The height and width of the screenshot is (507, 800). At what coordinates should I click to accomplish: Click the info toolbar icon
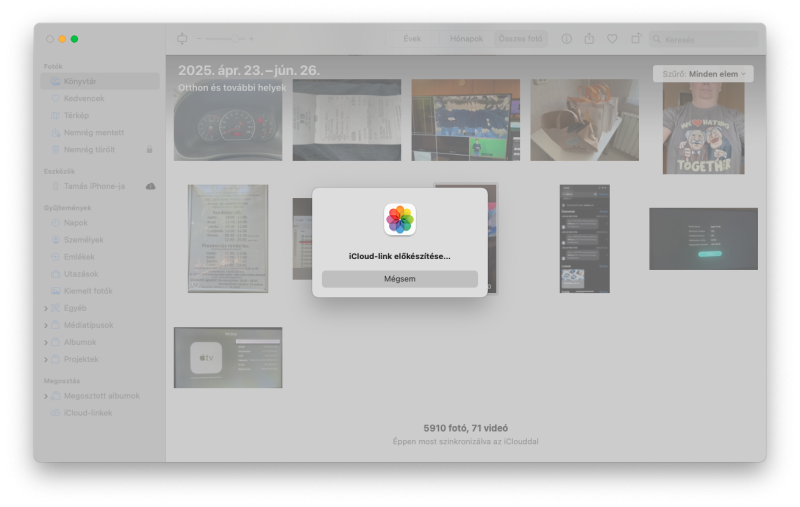[566, 39]
